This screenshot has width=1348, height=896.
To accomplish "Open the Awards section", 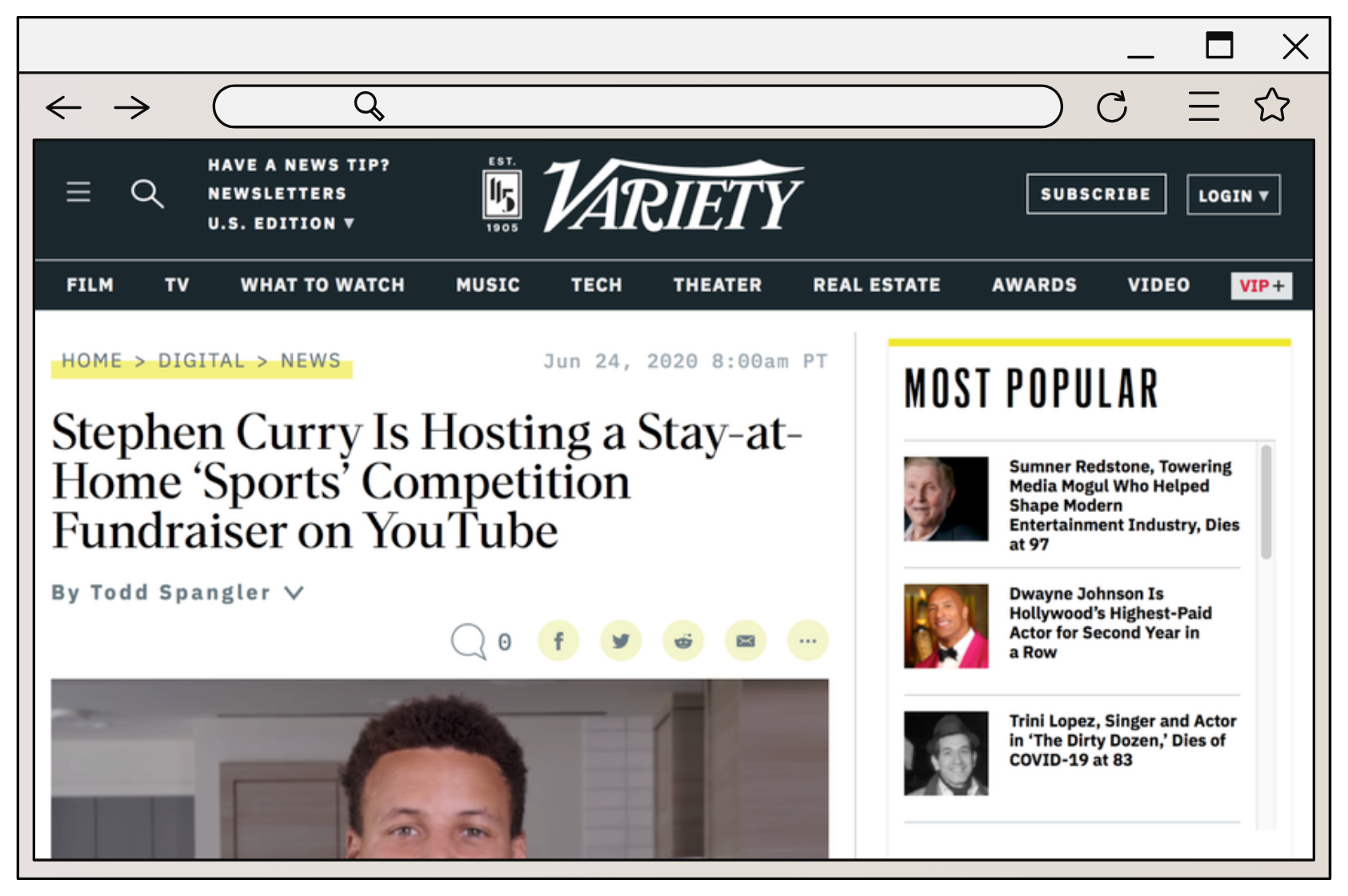I will pyautogui.click(x=1034, y=285).
